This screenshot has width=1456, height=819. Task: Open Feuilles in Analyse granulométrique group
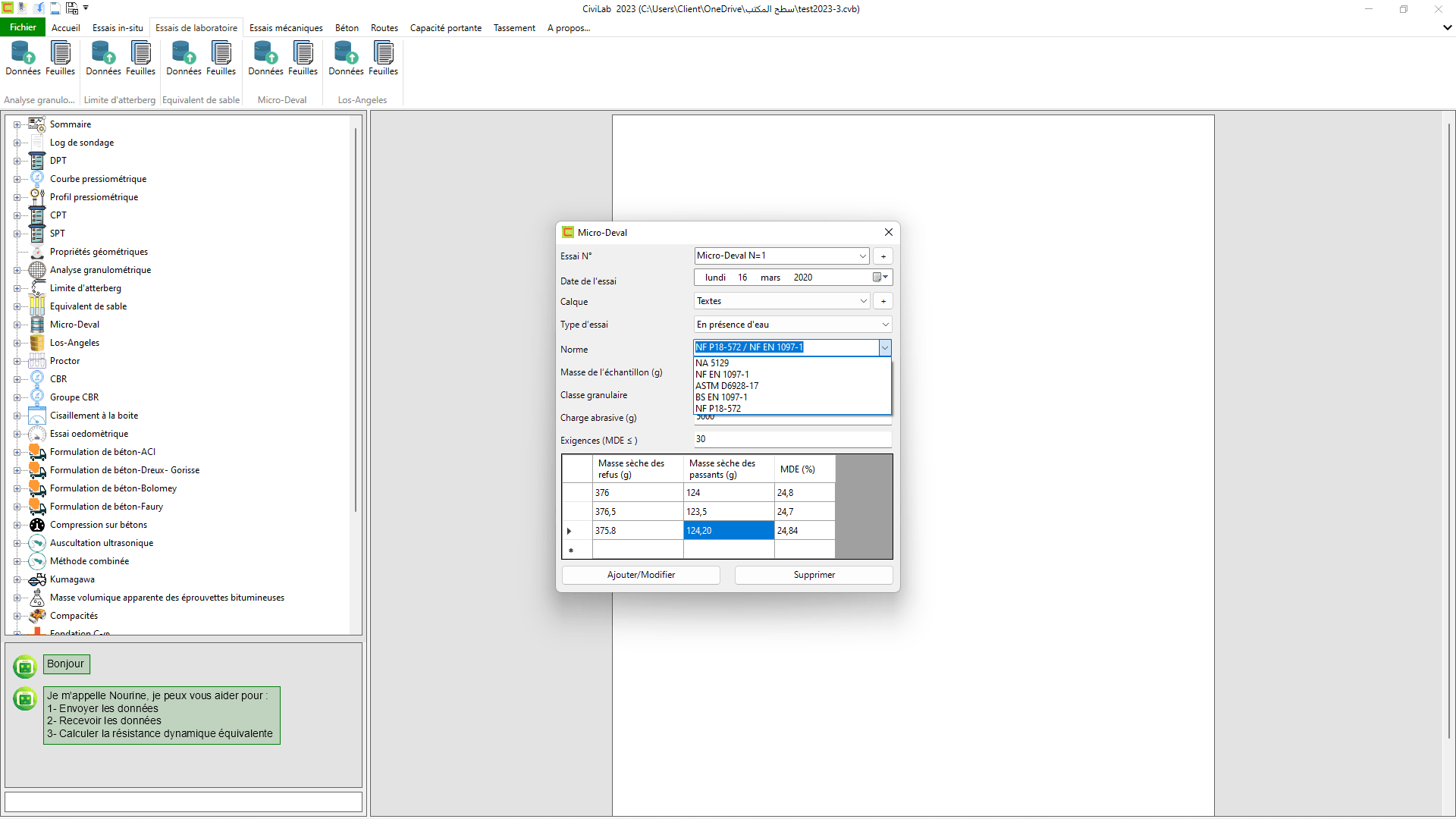[60, 58]
